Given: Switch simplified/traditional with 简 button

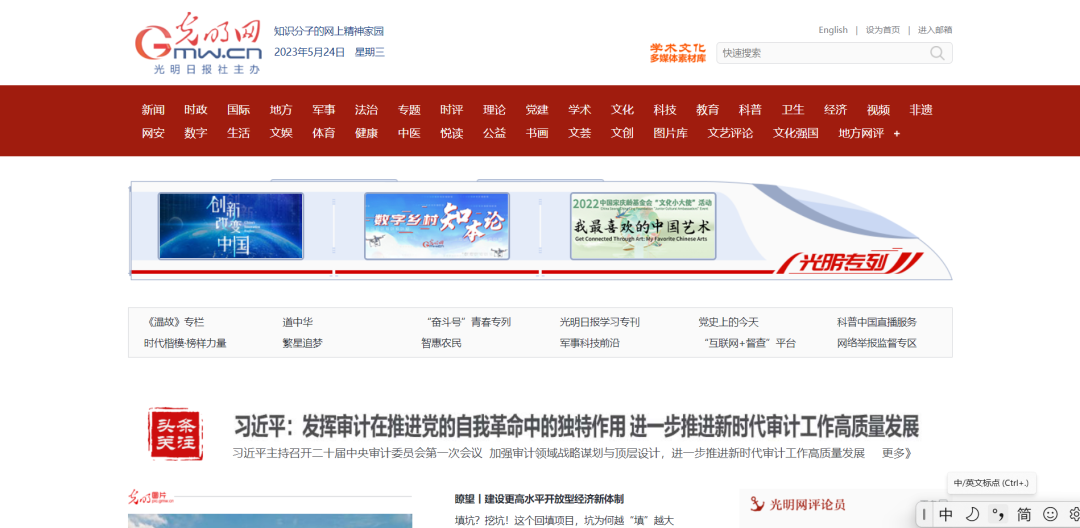Looking at the screenshot, I should click(x=1024, y=514).
